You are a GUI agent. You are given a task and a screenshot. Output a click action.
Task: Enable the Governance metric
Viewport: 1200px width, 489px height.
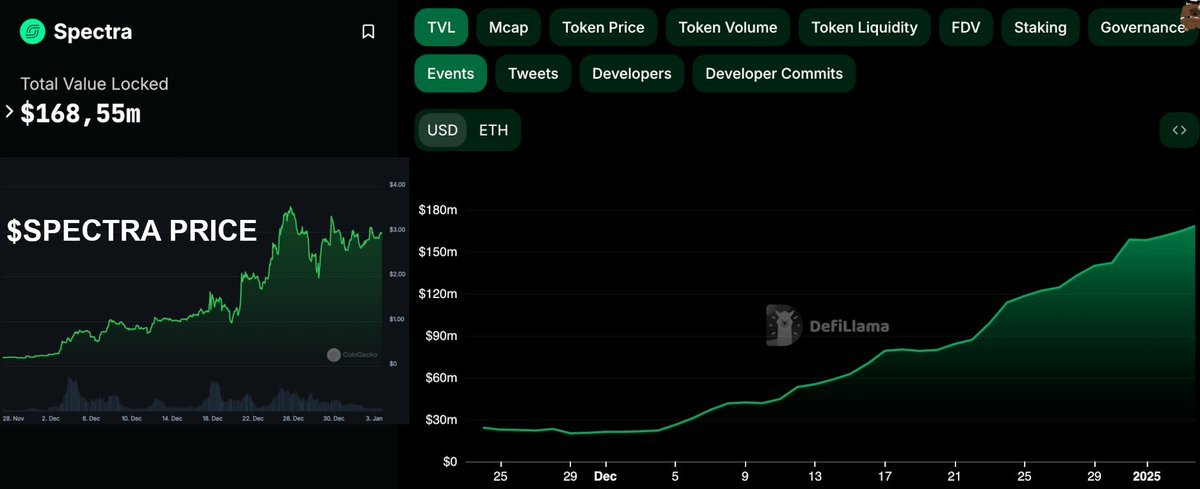tap(1142, 28)
